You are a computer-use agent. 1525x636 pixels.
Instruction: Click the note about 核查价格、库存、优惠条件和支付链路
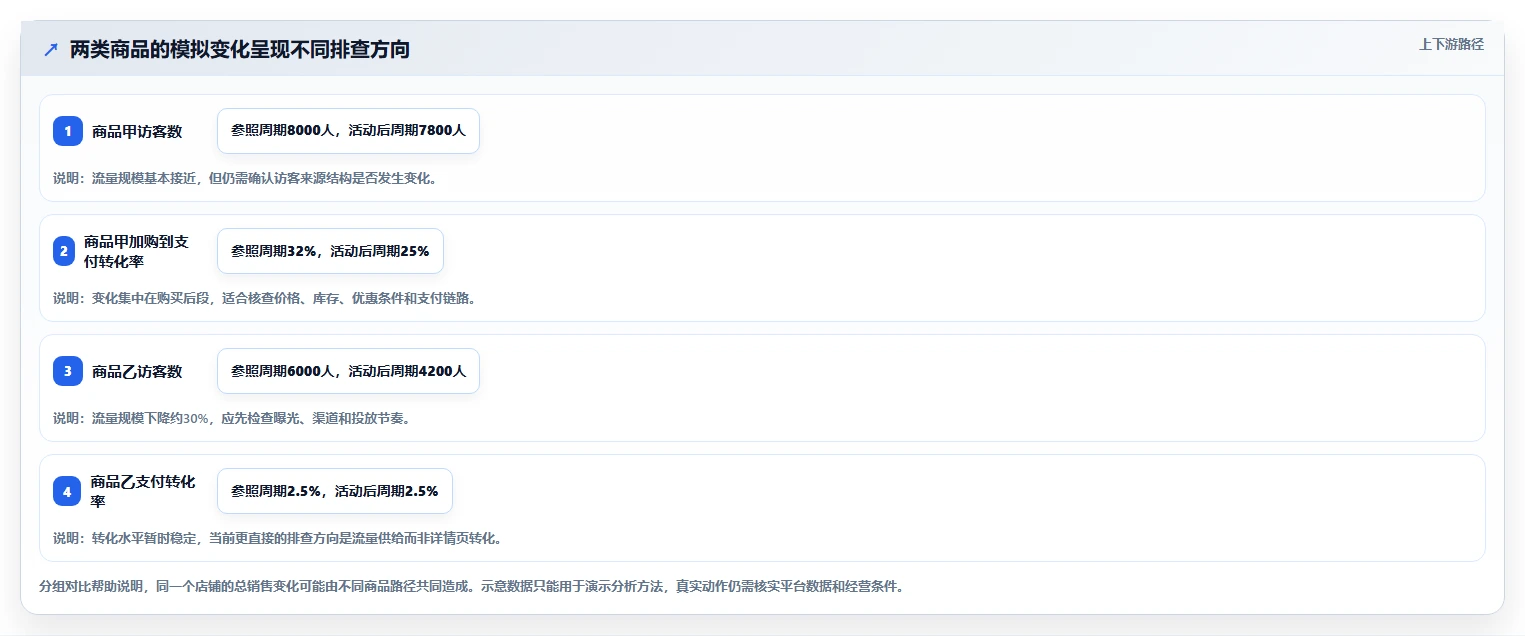[x=265, y=298]
